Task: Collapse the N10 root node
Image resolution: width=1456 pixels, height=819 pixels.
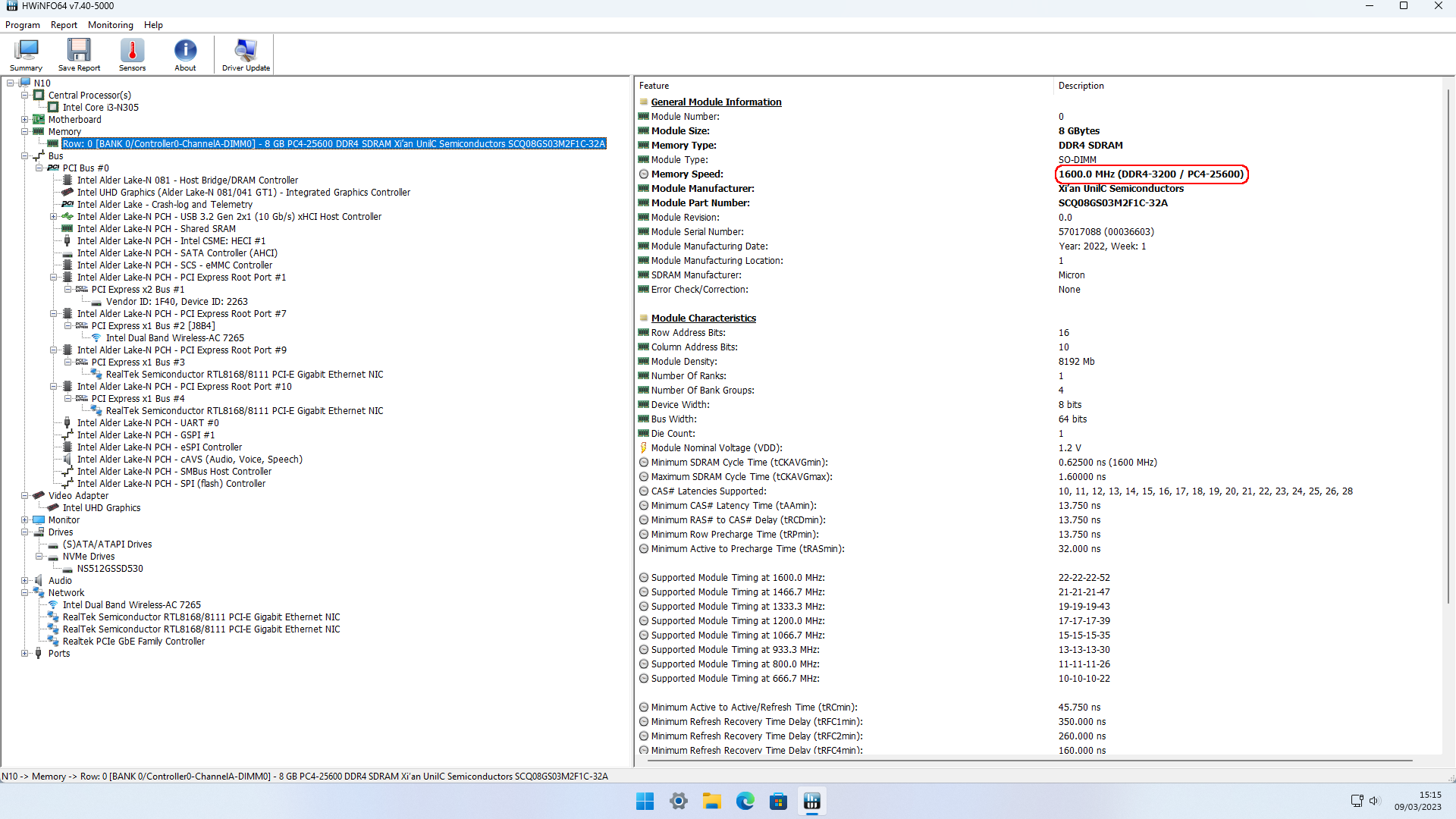Action: pyautogui.click(x=11, y=83)
